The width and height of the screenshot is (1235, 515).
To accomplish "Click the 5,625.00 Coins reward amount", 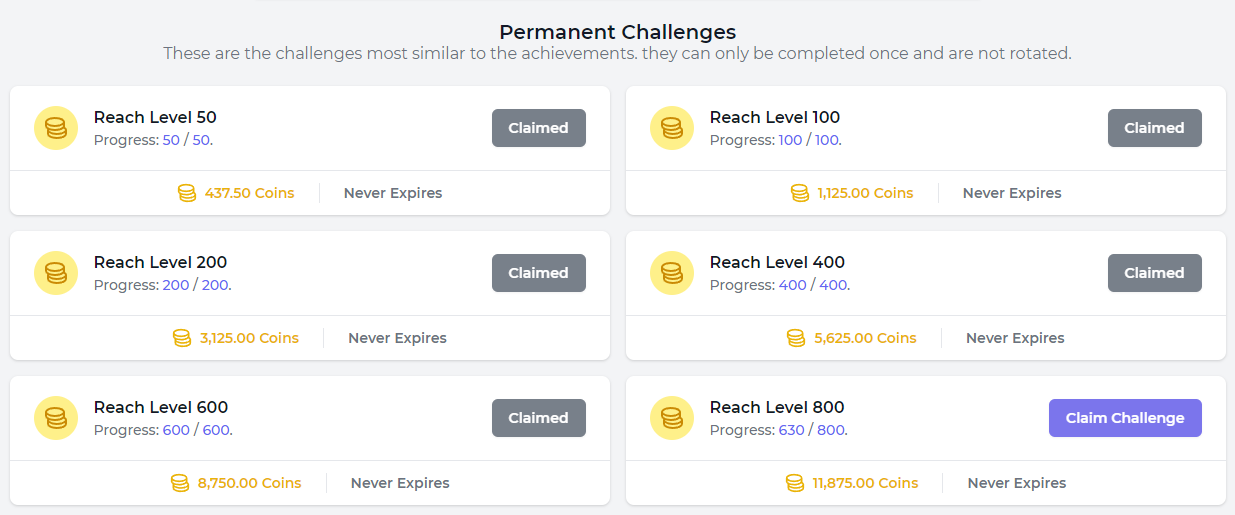I will pos(865,338).
